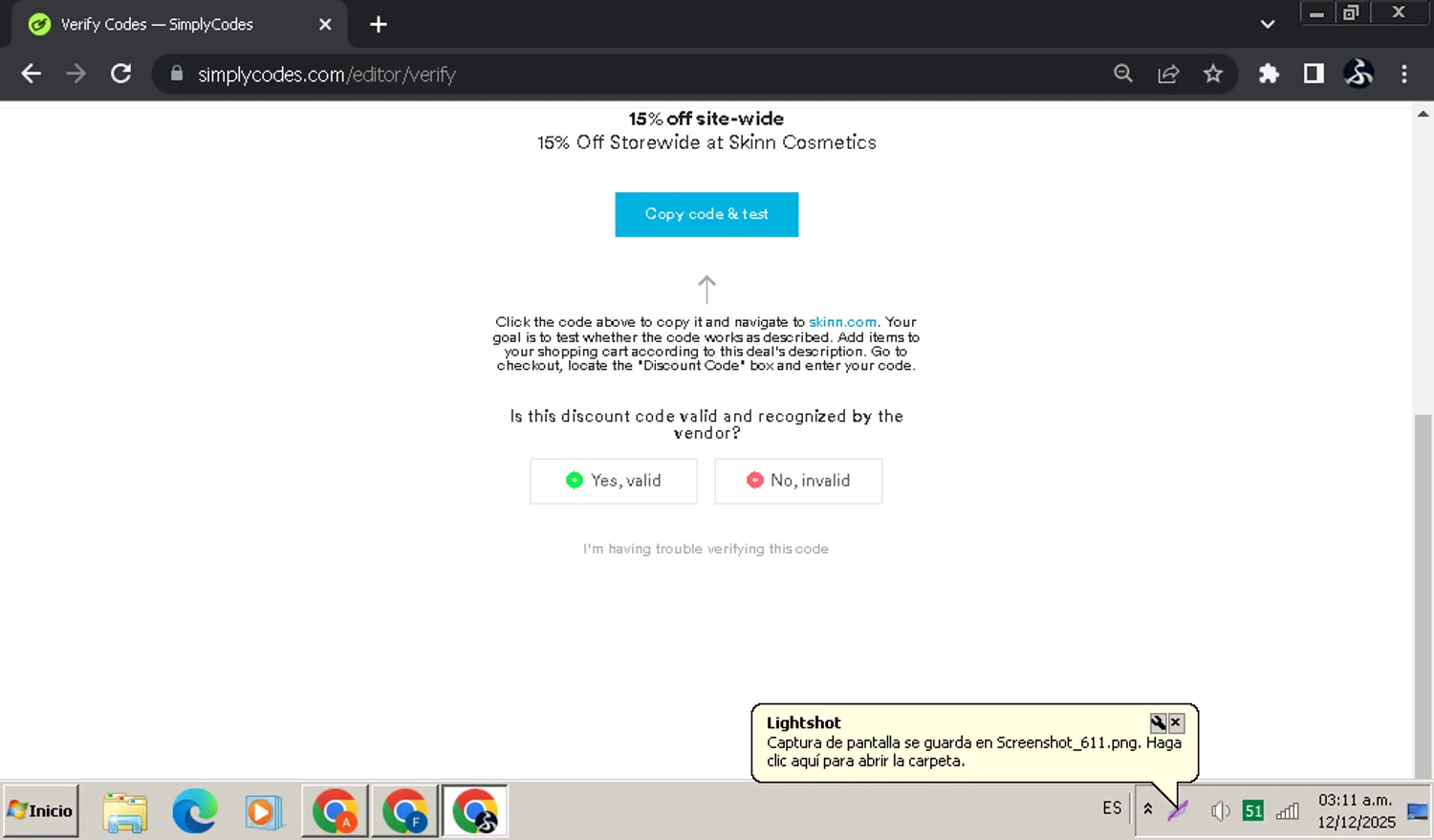Switch to Chrome profile F window
Screen dimensions: 1434x840
click(x=404, y=811)
